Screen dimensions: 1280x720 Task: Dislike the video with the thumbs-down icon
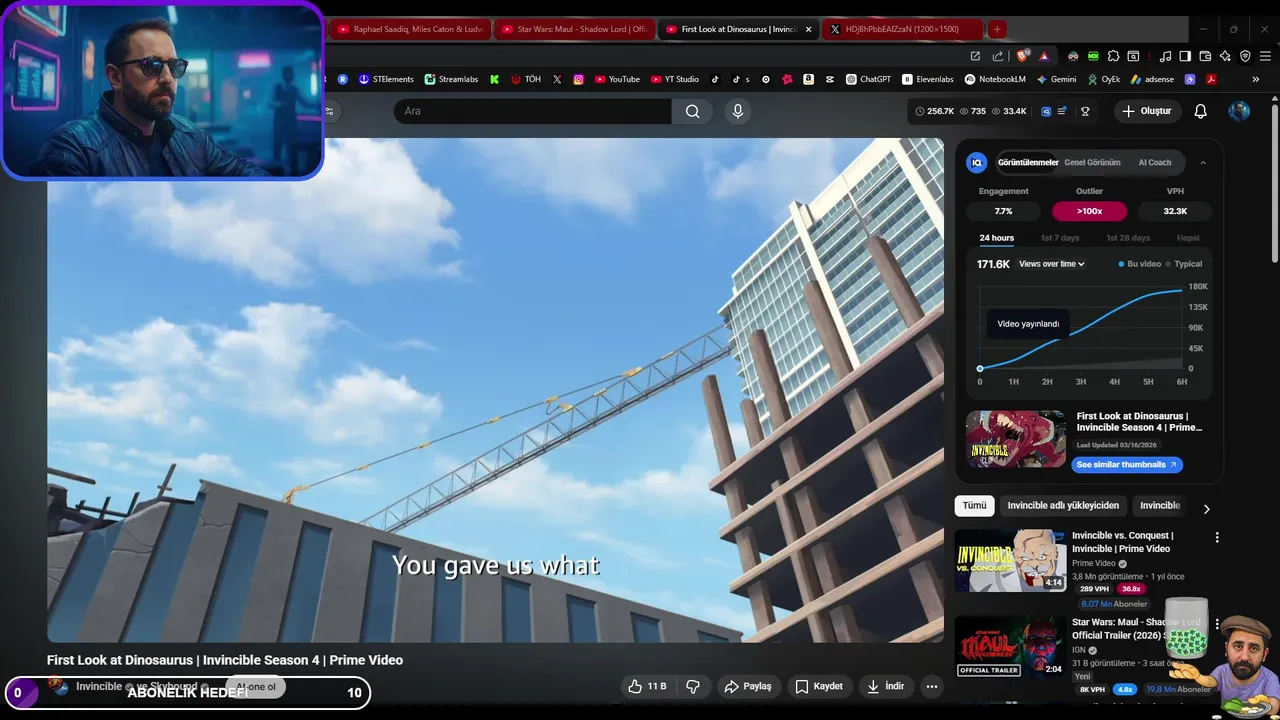pyautogui.click(x=693, y=686)
